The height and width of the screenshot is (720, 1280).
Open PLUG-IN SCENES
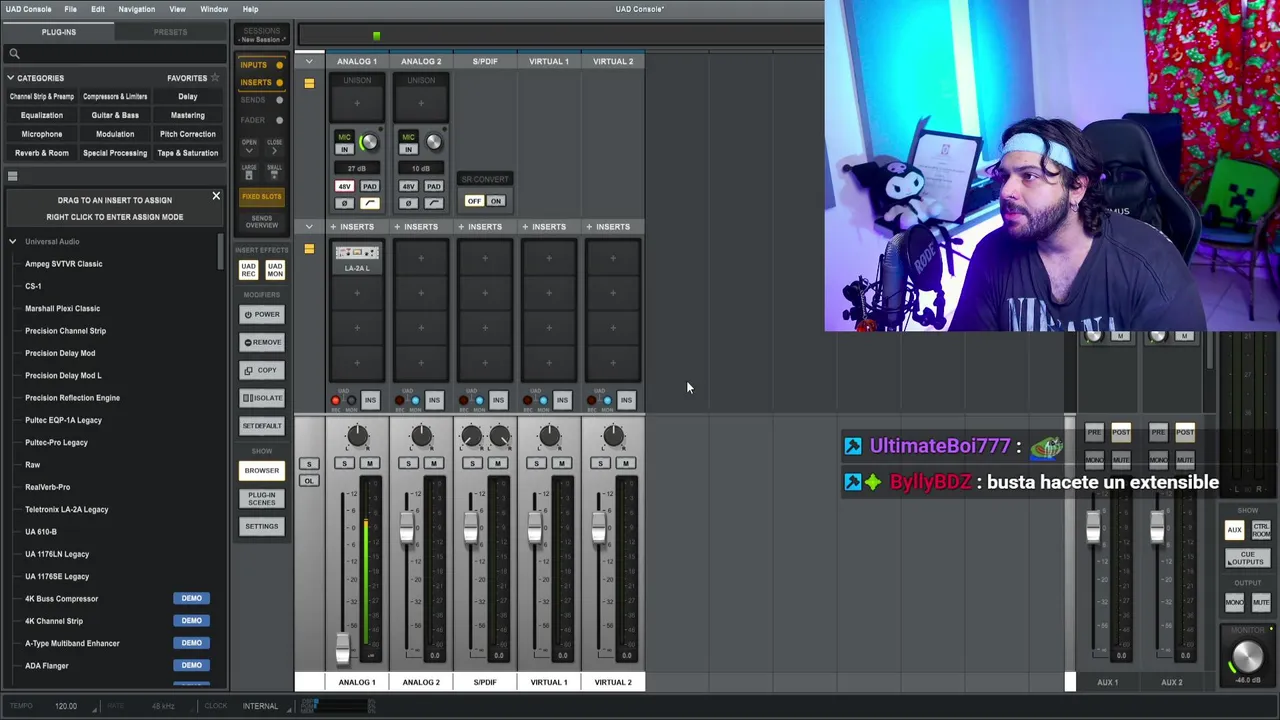pos(262,498)
